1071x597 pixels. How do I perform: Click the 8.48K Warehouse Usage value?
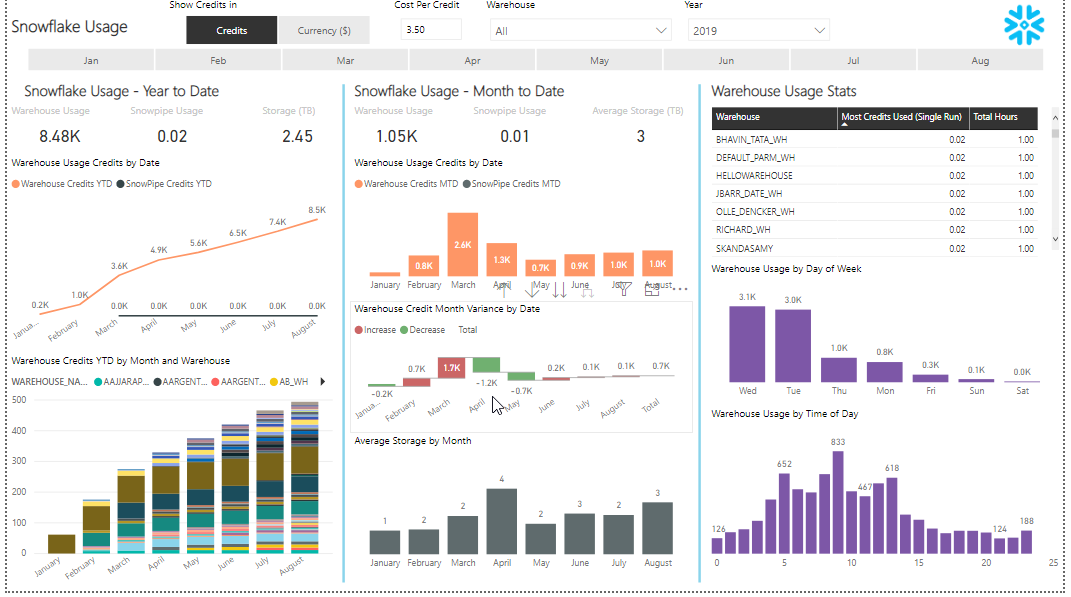pos(59,137)
